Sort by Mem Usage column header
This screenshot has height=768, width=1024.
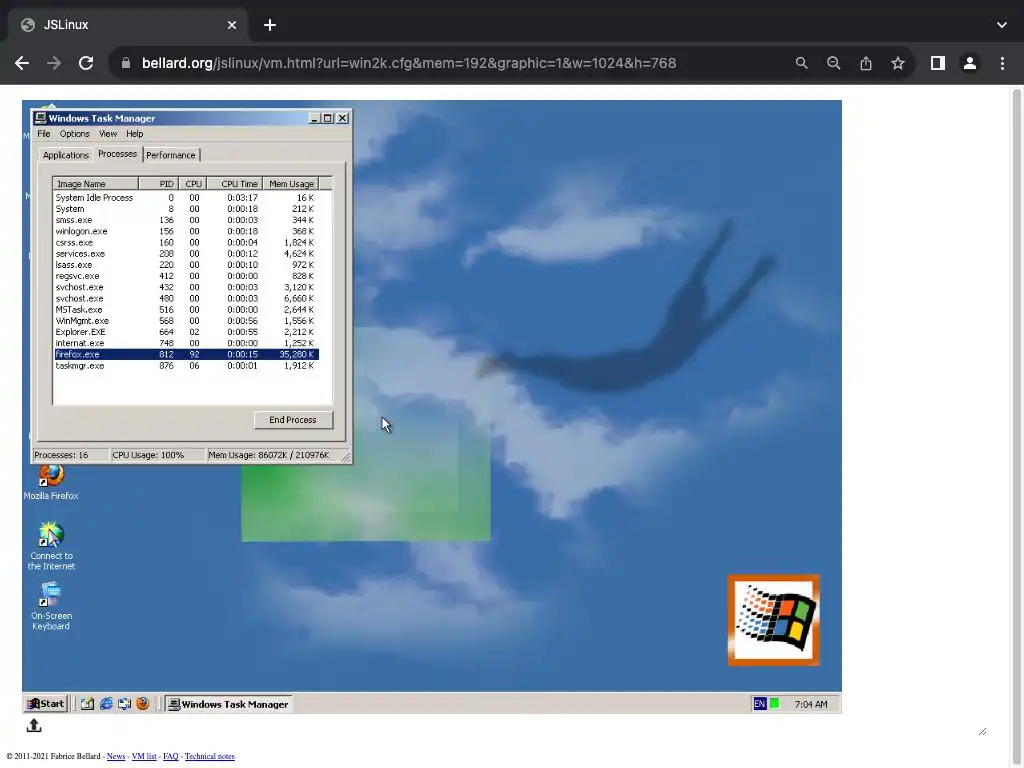(291, 184)
